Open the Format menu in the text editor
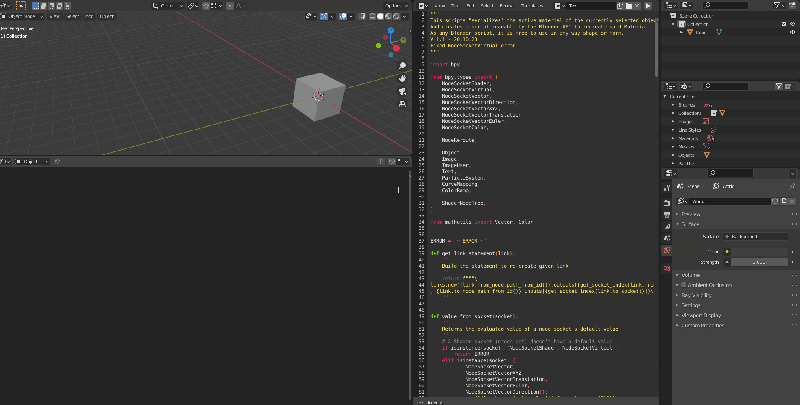 [506, 6]
